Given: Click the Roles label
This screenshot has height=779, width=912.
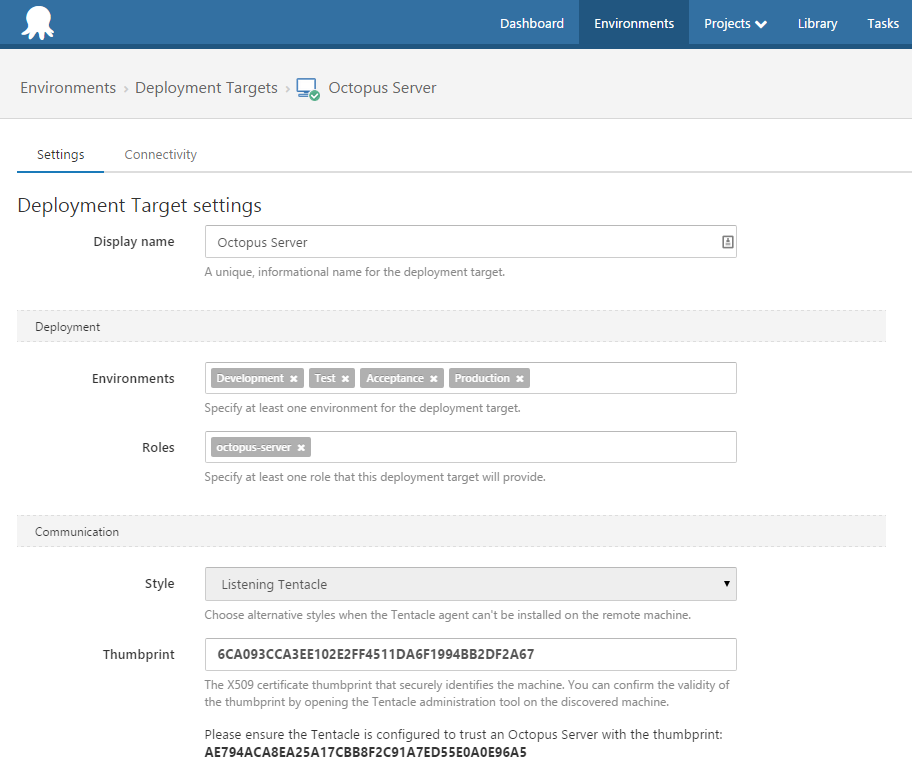Looking at the screenshot, I should click(158, 447).
